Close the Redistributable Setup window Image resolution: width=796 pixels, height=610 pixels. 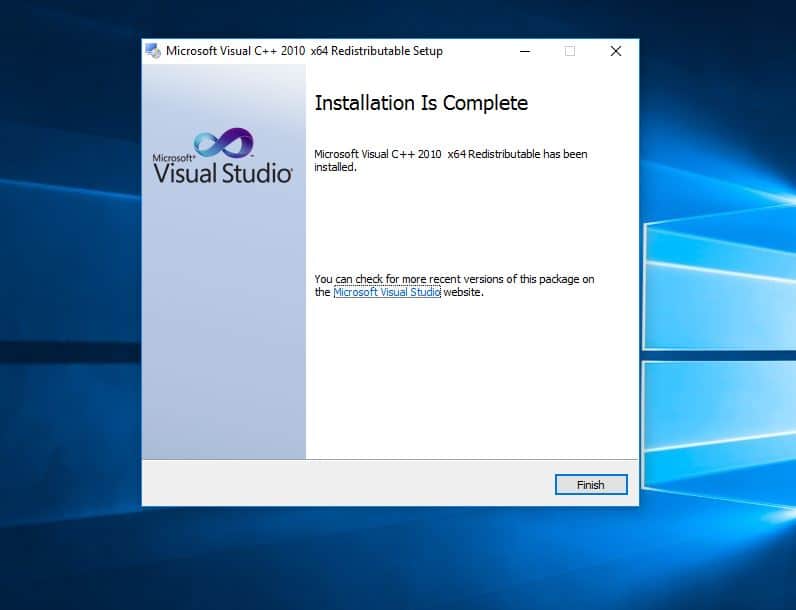point(616,51)
